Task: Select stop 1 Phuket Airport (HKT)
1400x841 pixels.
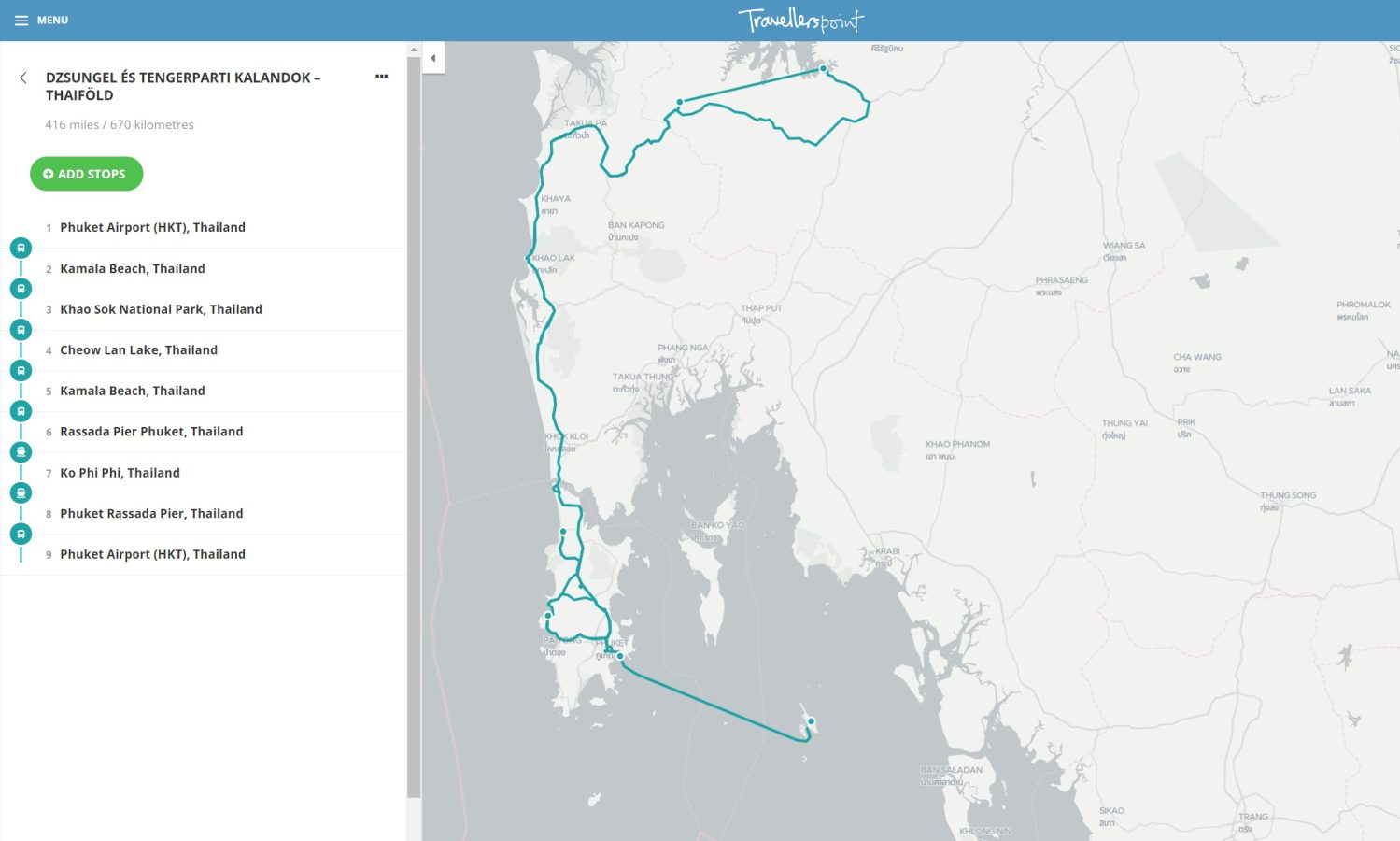Action: pos(152,227)
